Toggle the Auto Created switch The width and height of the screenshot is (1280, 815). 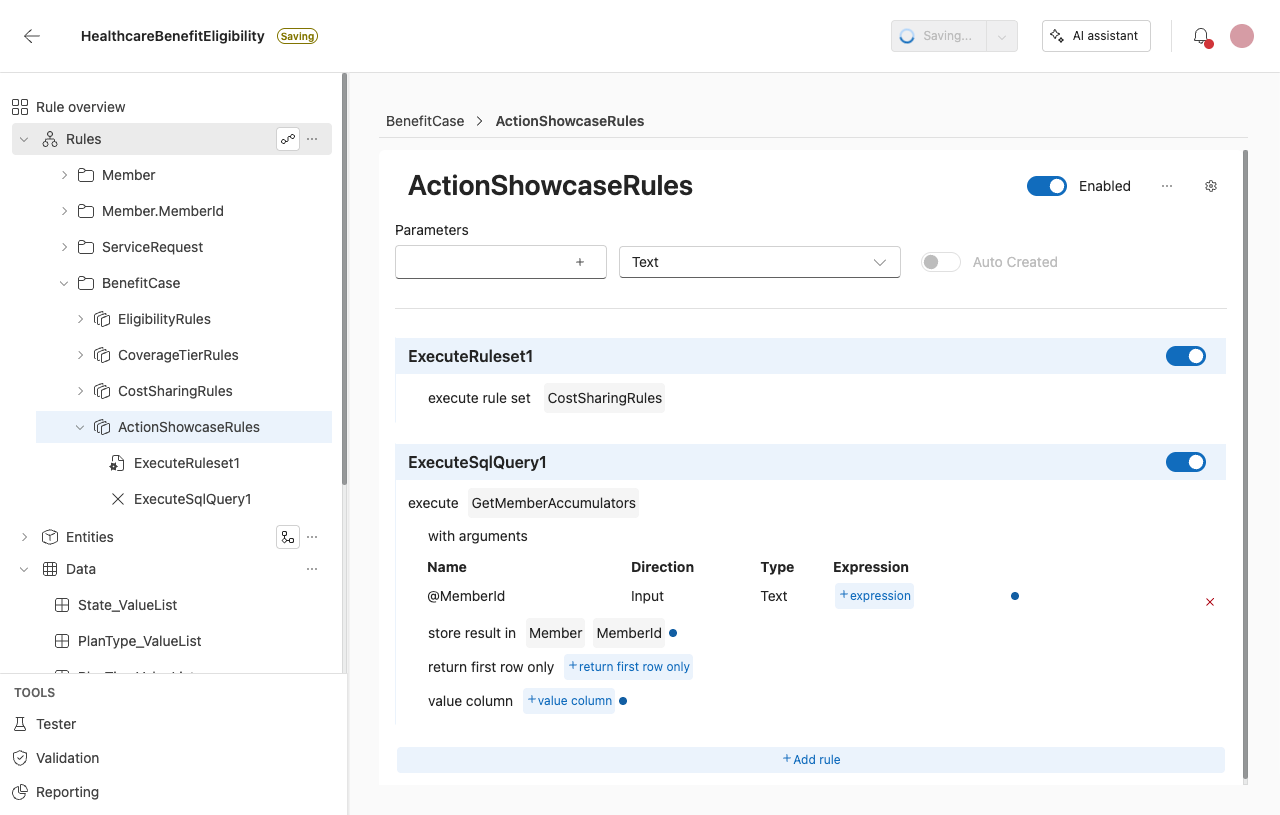[x=941, y=262]
